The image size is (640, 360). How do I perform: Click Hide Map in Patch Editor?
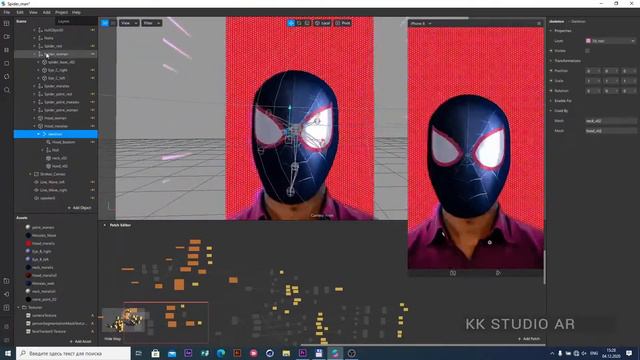112,339
